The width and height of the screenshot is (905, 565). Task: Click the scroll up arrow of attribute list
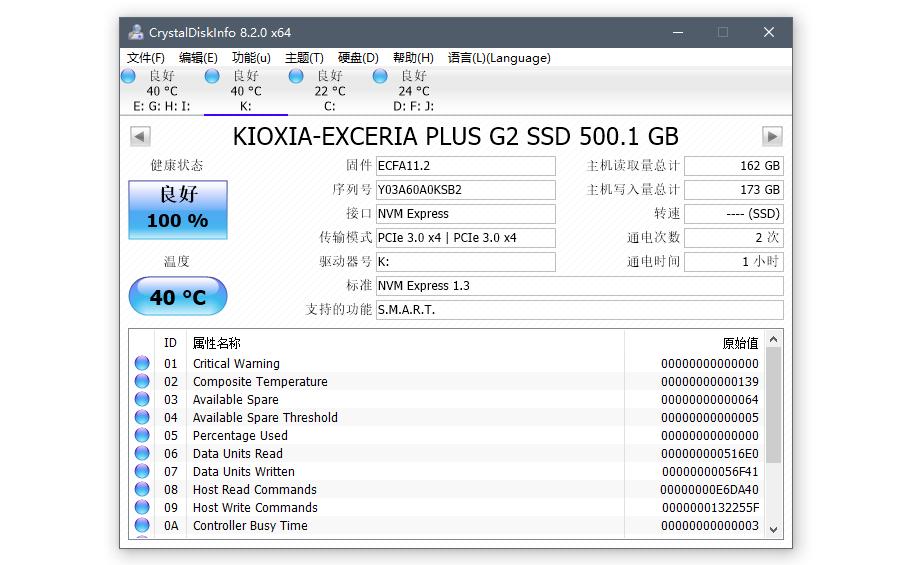[x=774, y=341]
